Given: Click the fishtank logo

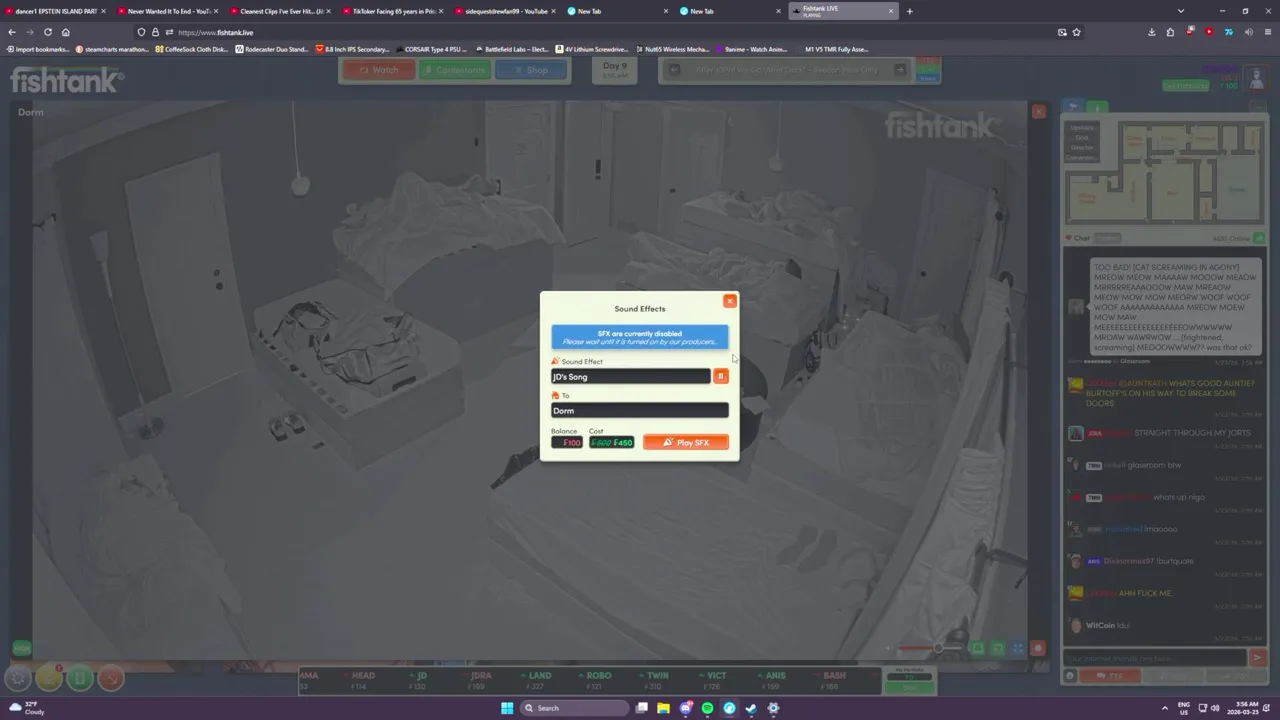Looking at the screenshot, I should tap(68, 79).
